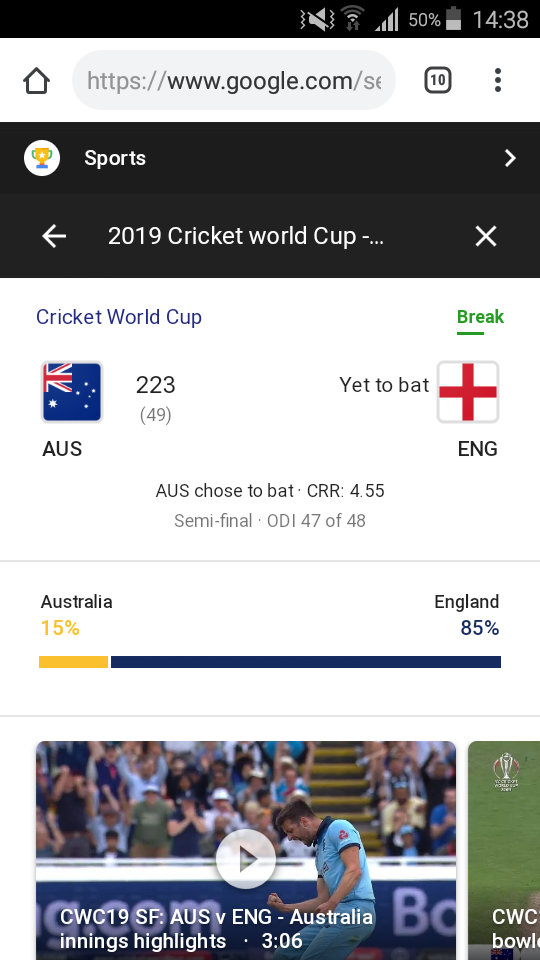Viewport: 540px width, 960px height.
Task: Tap the AUS 223 score
Action: [156, 384]
